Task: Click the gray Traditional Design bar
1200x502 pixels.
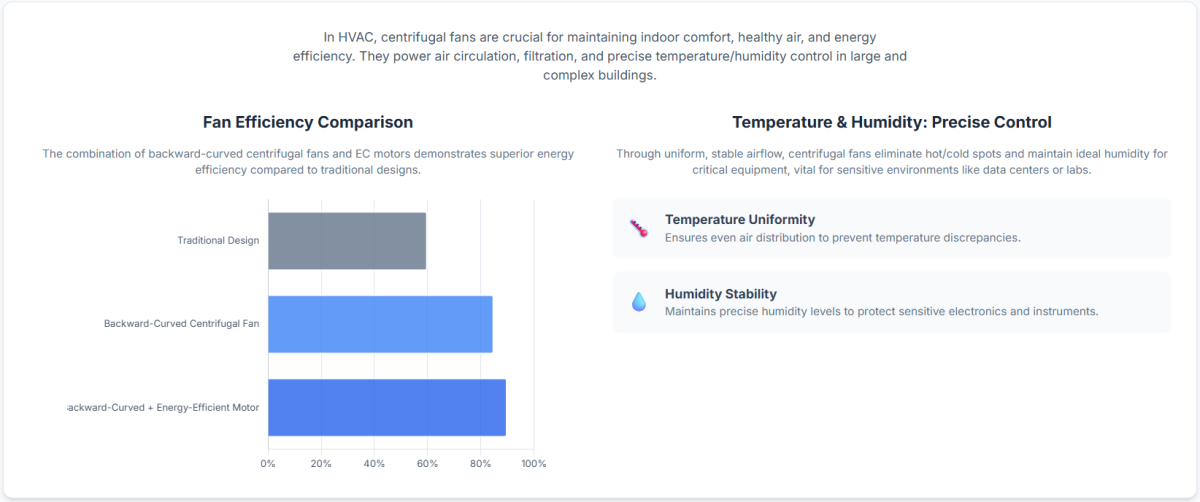Action: click(x=347, y=241)
